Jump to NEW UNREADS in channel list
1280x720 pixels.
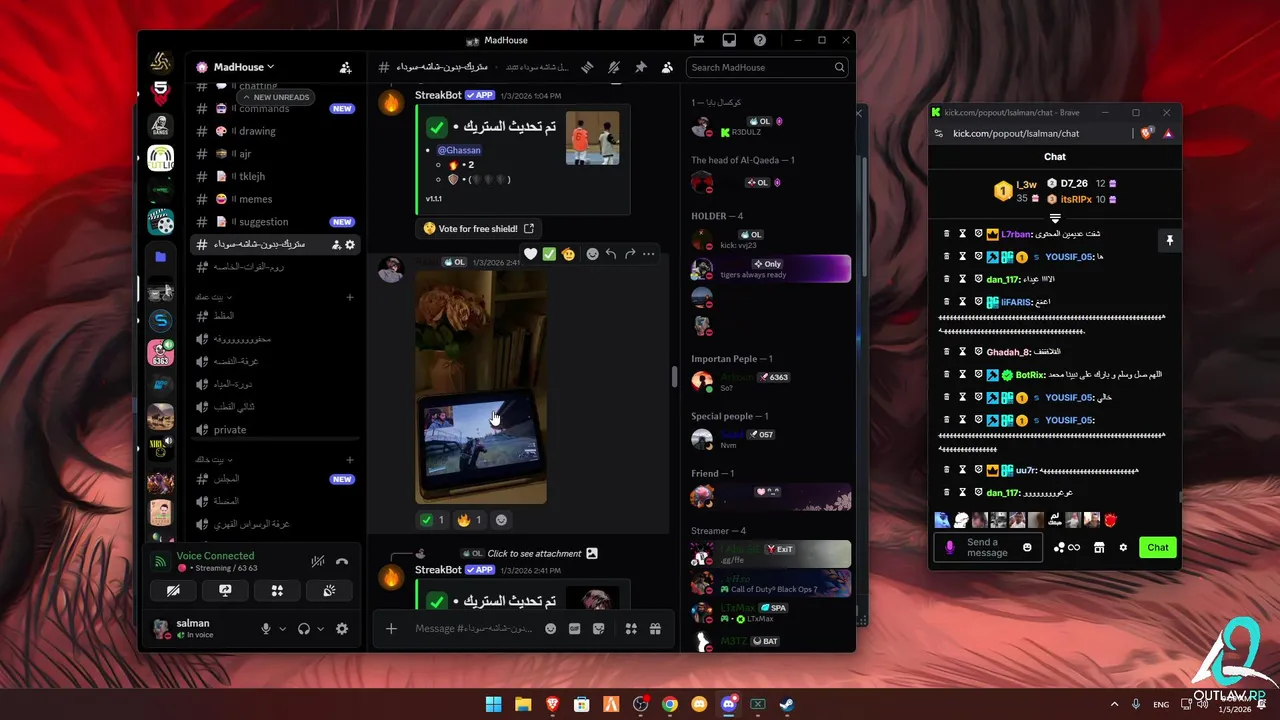pyautogui.click(x=276, y=97)
